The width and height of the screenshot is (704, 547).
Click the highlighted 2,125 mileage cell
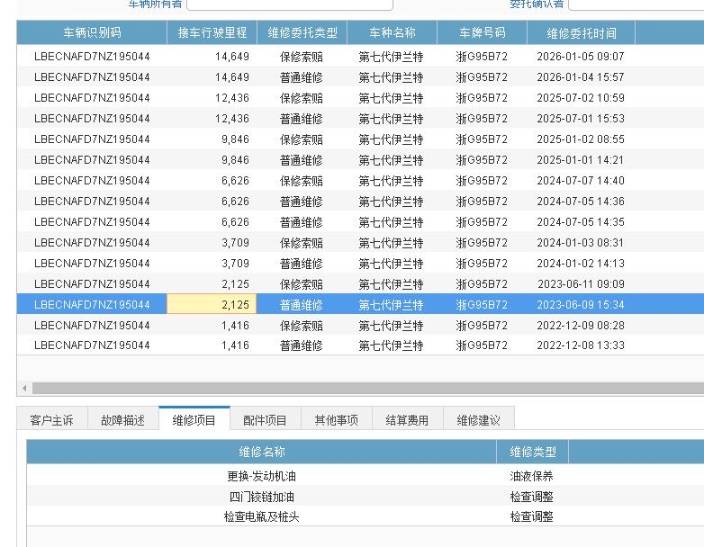tap(211, 305)
